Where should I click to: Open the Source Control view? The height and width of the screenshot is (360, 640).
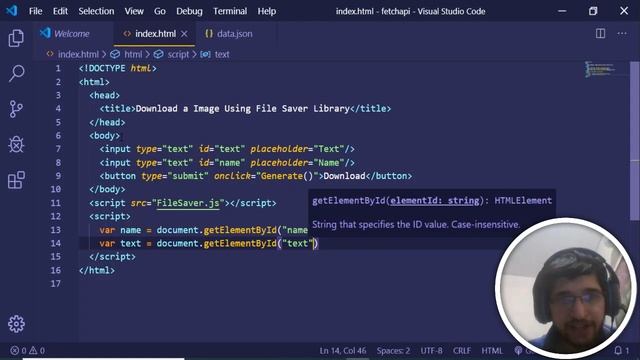tap(16, 109)
